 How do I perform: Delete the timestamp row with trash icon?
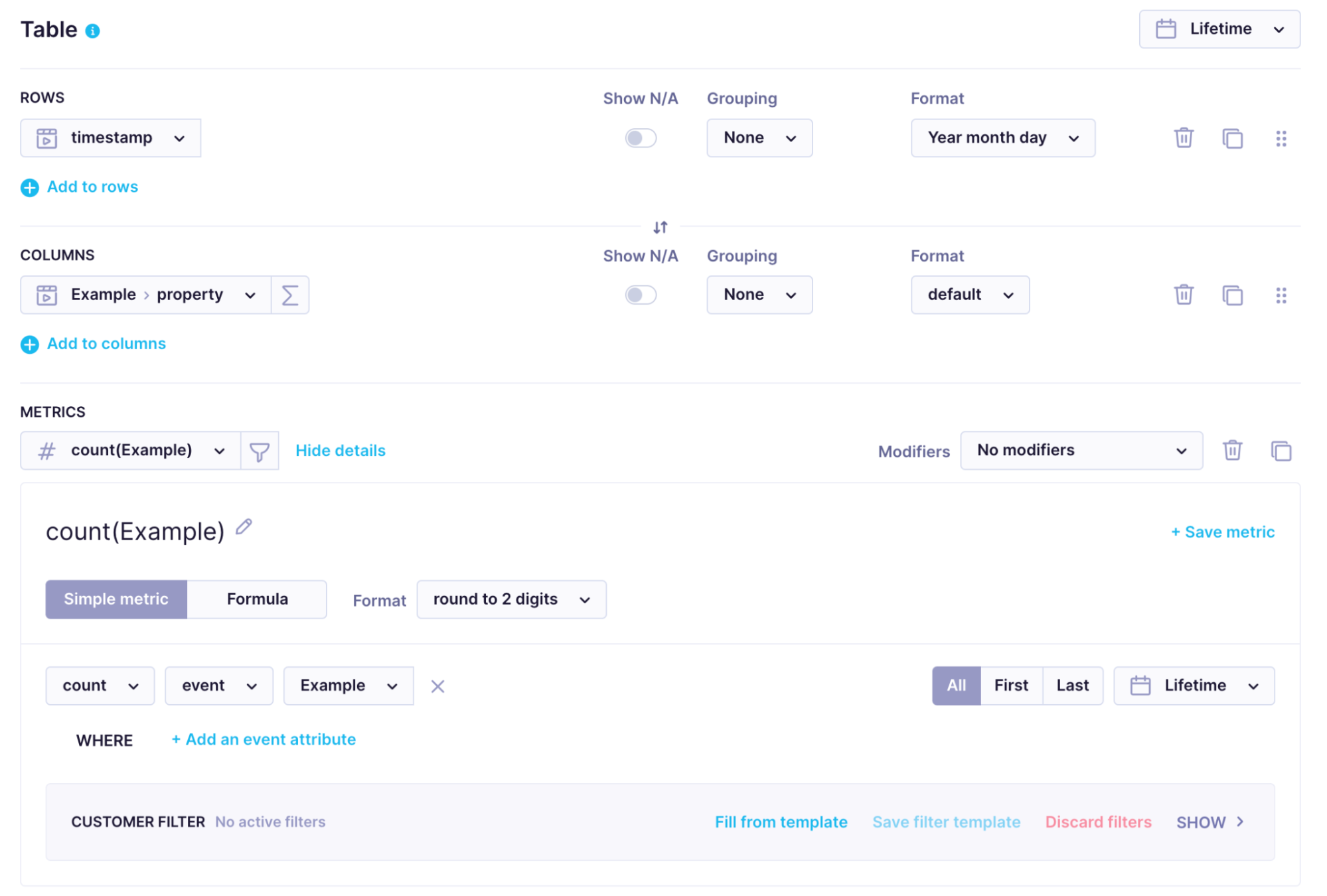(1183, 138)
